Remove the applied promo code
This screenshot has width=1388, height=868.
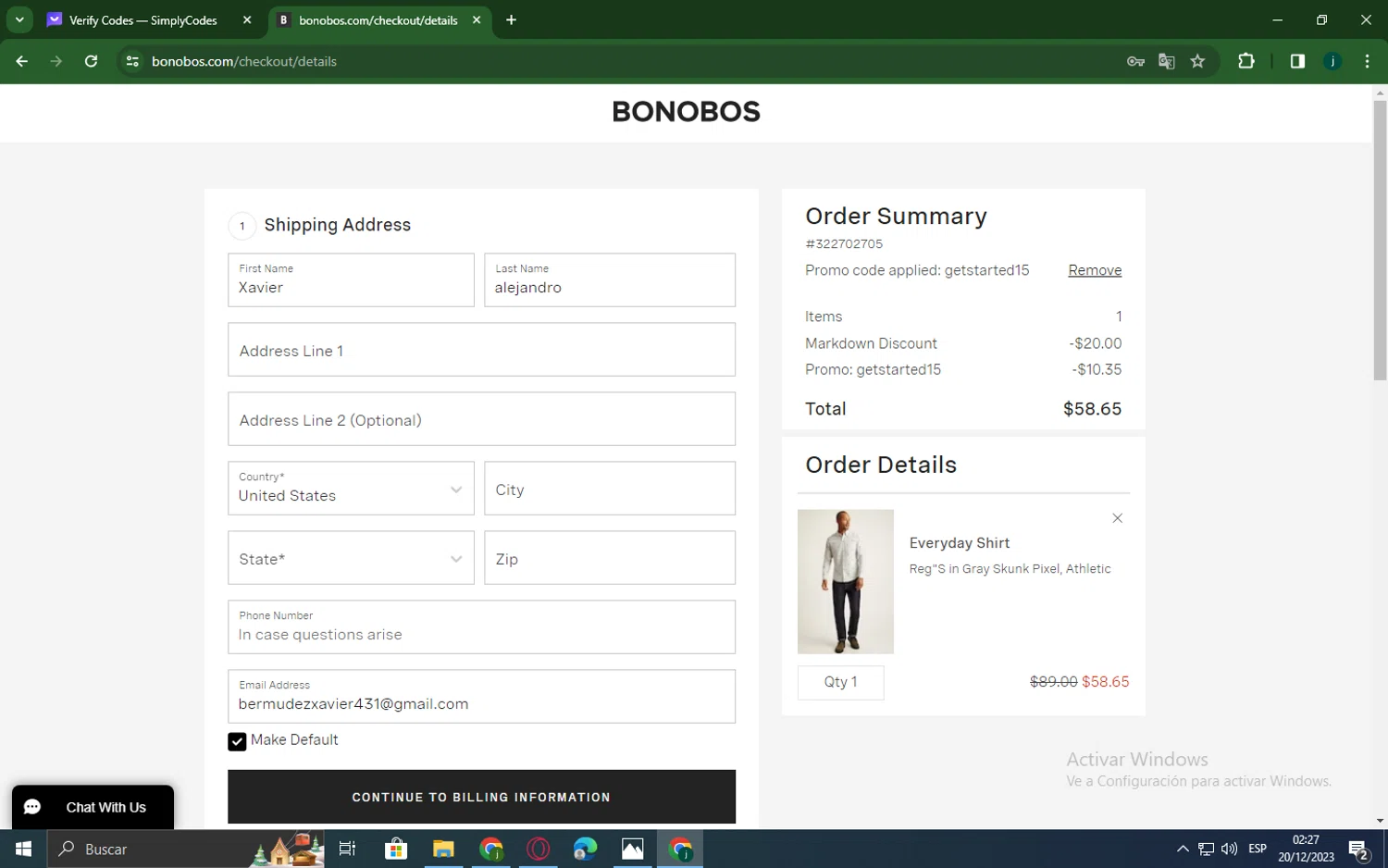1095,270
